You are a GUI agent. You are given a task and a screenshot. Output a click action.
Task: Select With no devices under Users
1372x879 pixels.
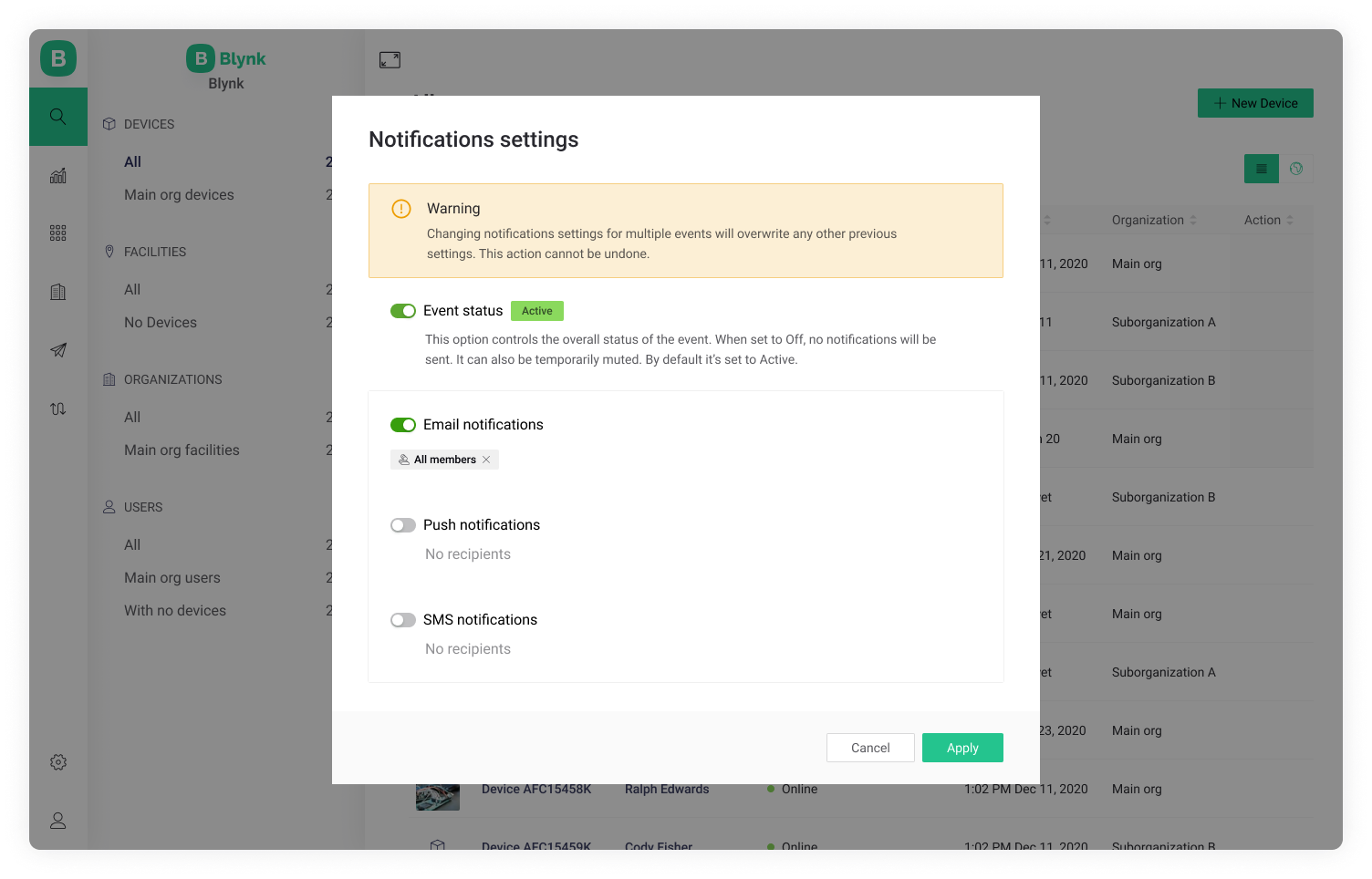point(175,610)
